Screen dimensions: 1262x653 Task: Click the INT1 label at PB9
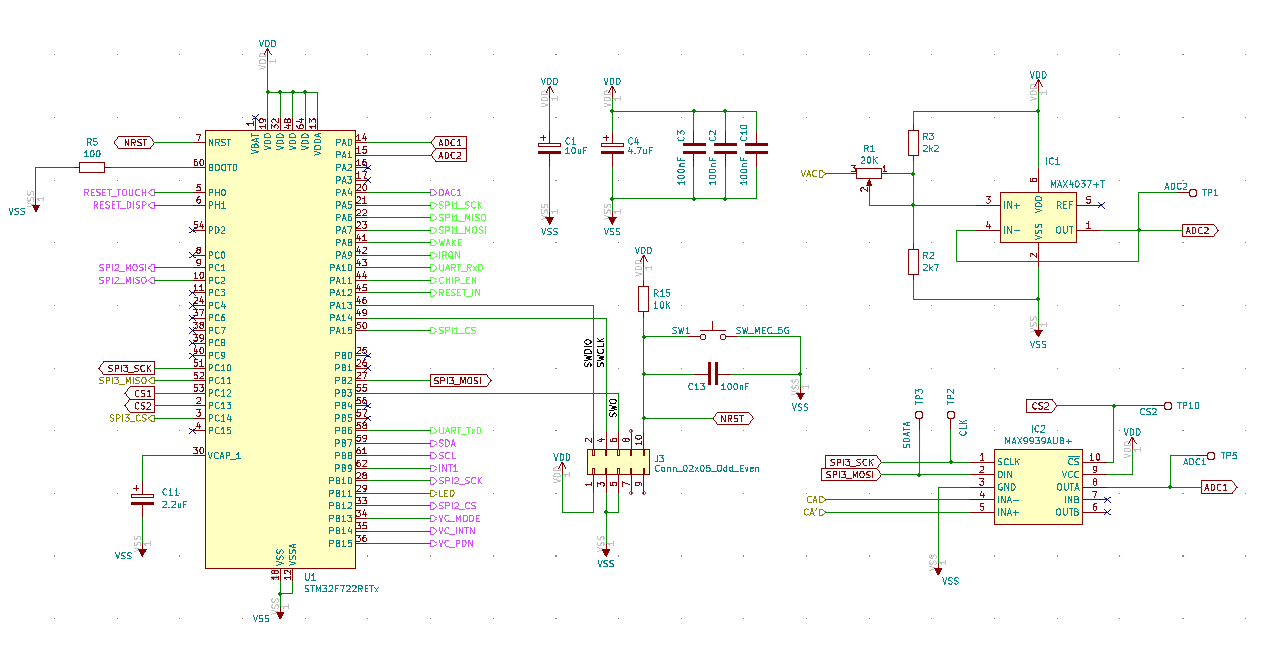tap(445, 468)
